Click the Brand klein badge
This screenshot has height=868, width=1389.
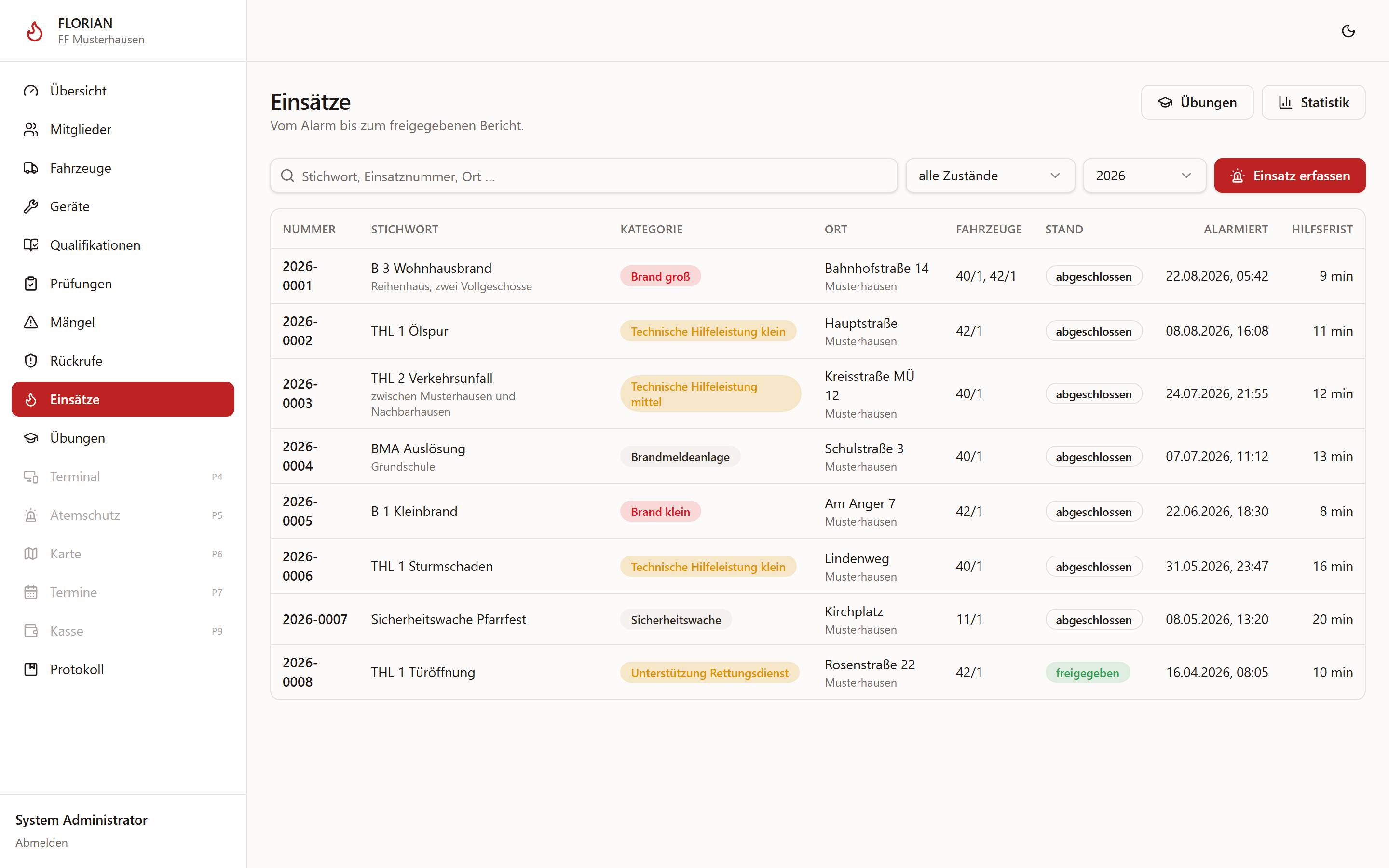(660, 512)
